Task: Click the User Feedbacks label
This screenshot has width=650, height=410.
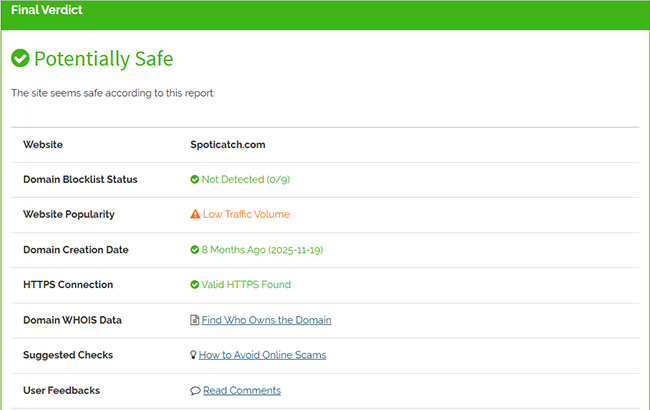Action: pyautogui.click(x=62, y=391)
